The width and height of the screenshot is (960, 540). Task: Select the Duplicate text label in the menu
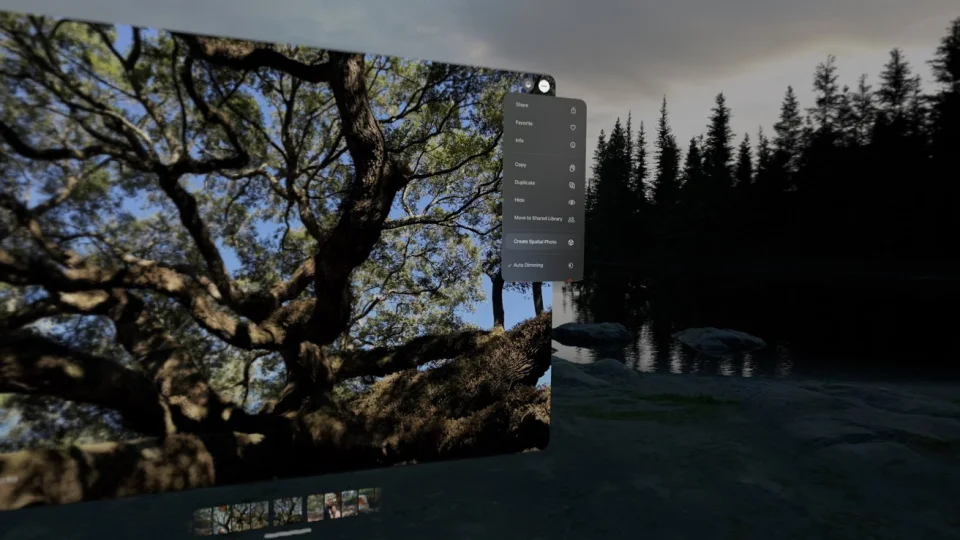tap(525, 184)
